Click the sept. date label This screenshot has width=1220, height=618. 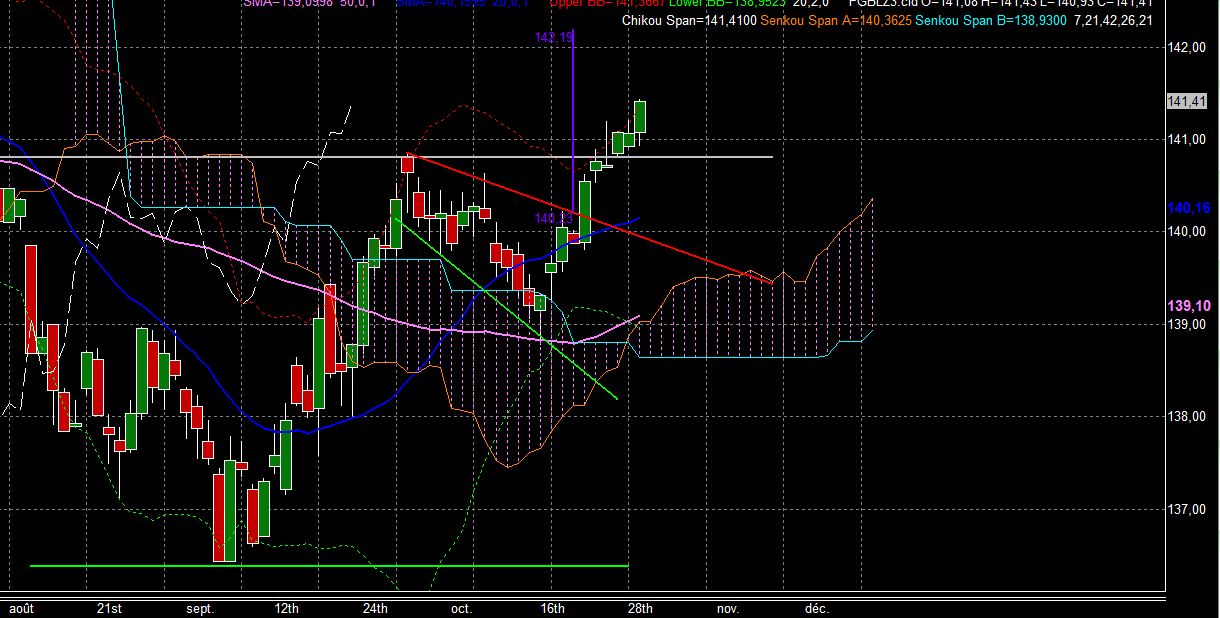tap(199, 608)
